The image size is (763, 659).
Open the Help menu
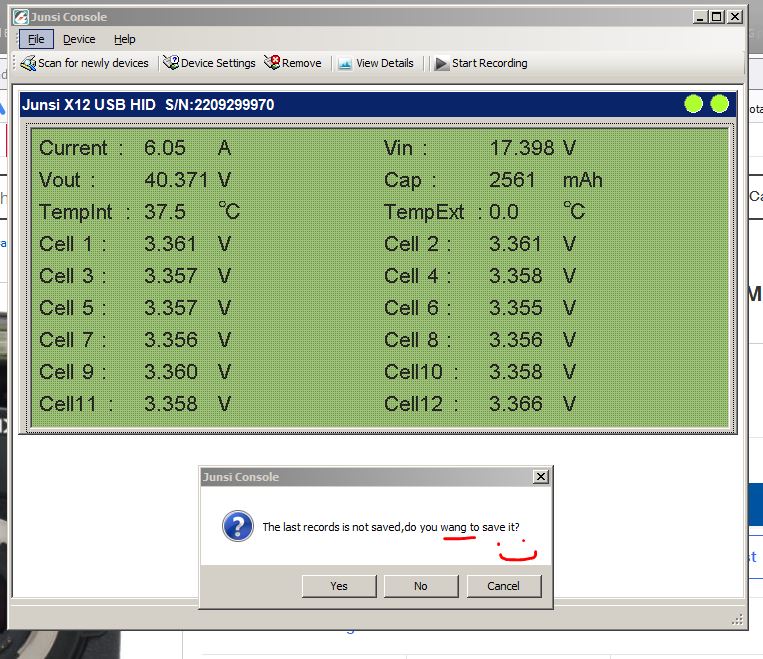(125, 39)
